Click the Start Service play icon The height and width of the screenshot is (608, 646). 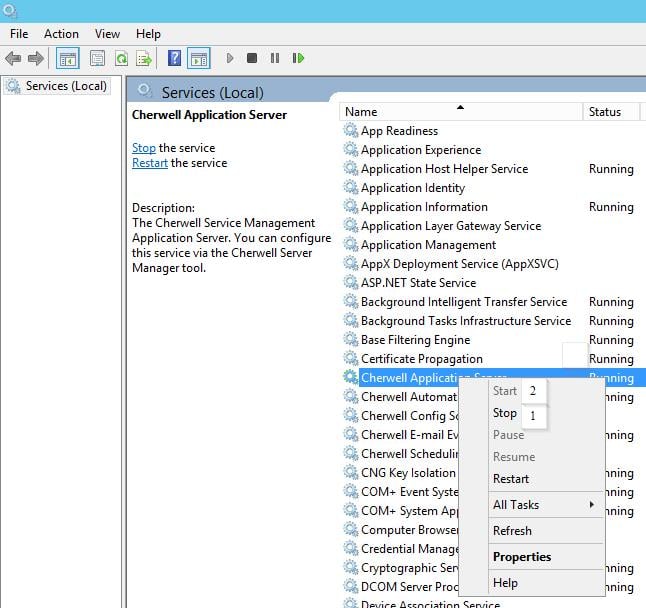click(x=230, y=58)
